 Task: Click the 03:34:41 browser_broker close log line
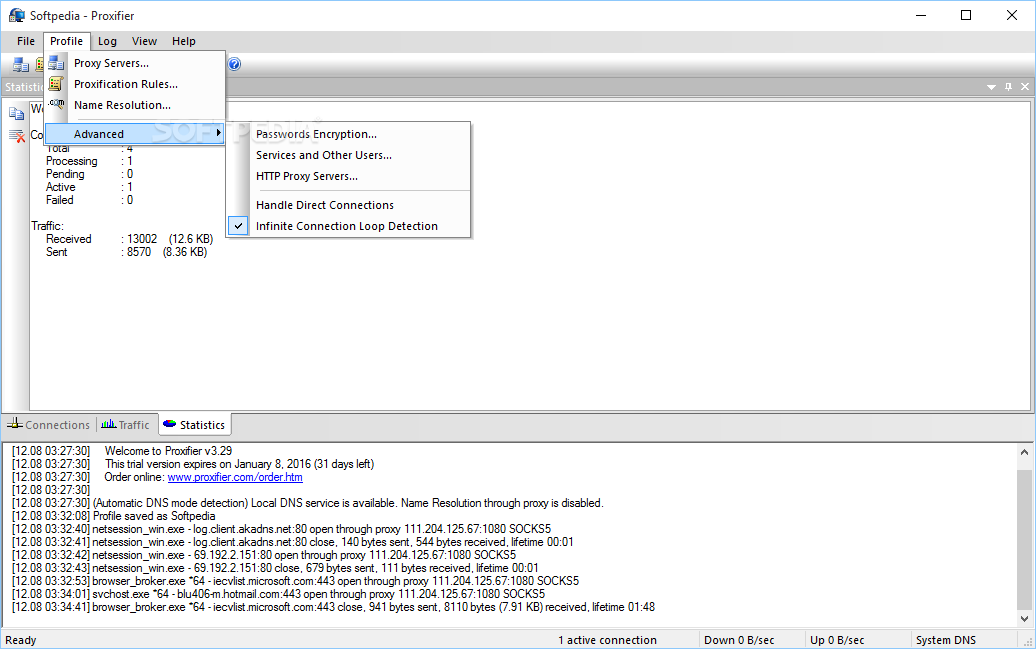333,607
